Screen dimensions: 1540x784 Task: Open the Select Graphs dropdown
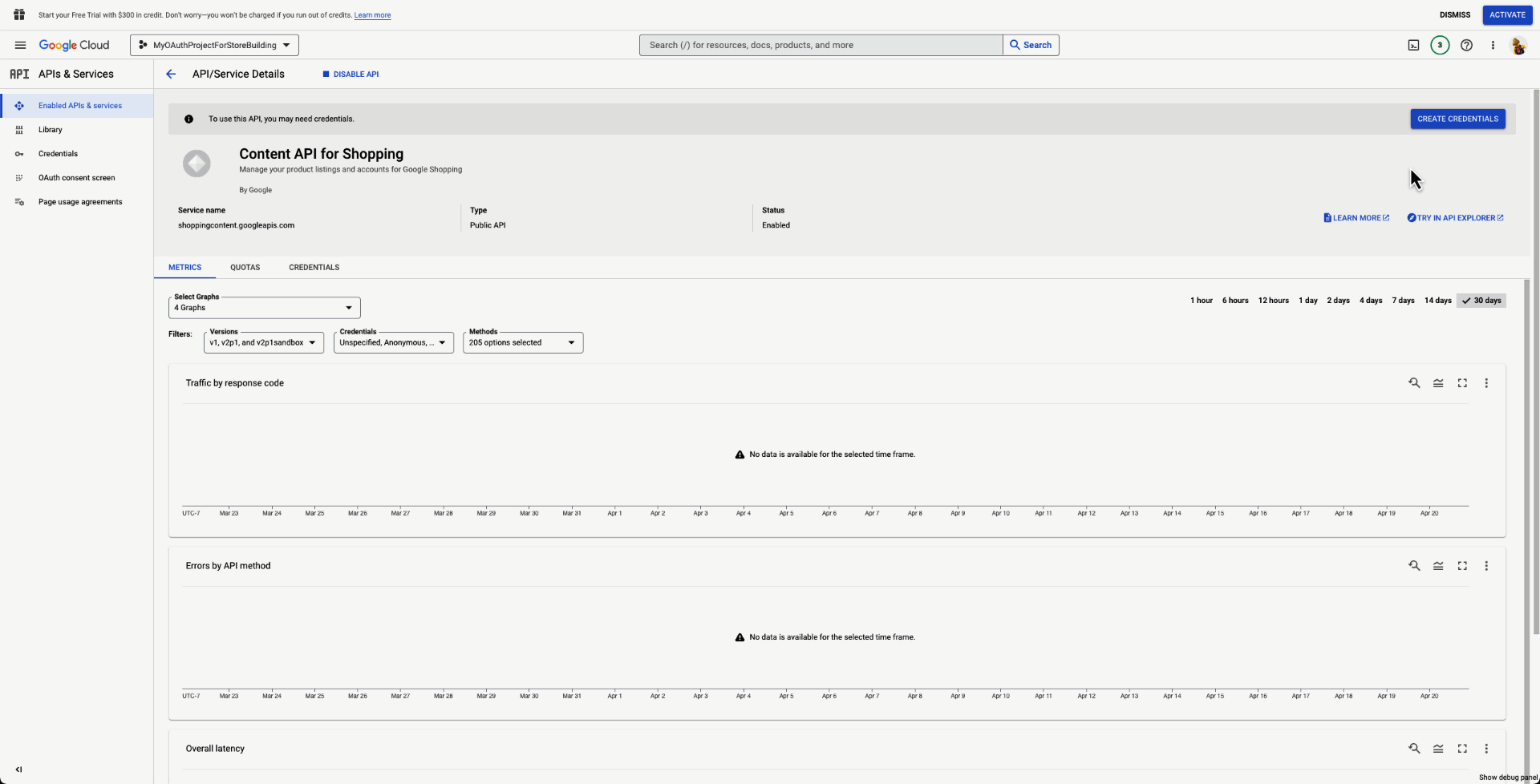(264, 308)
